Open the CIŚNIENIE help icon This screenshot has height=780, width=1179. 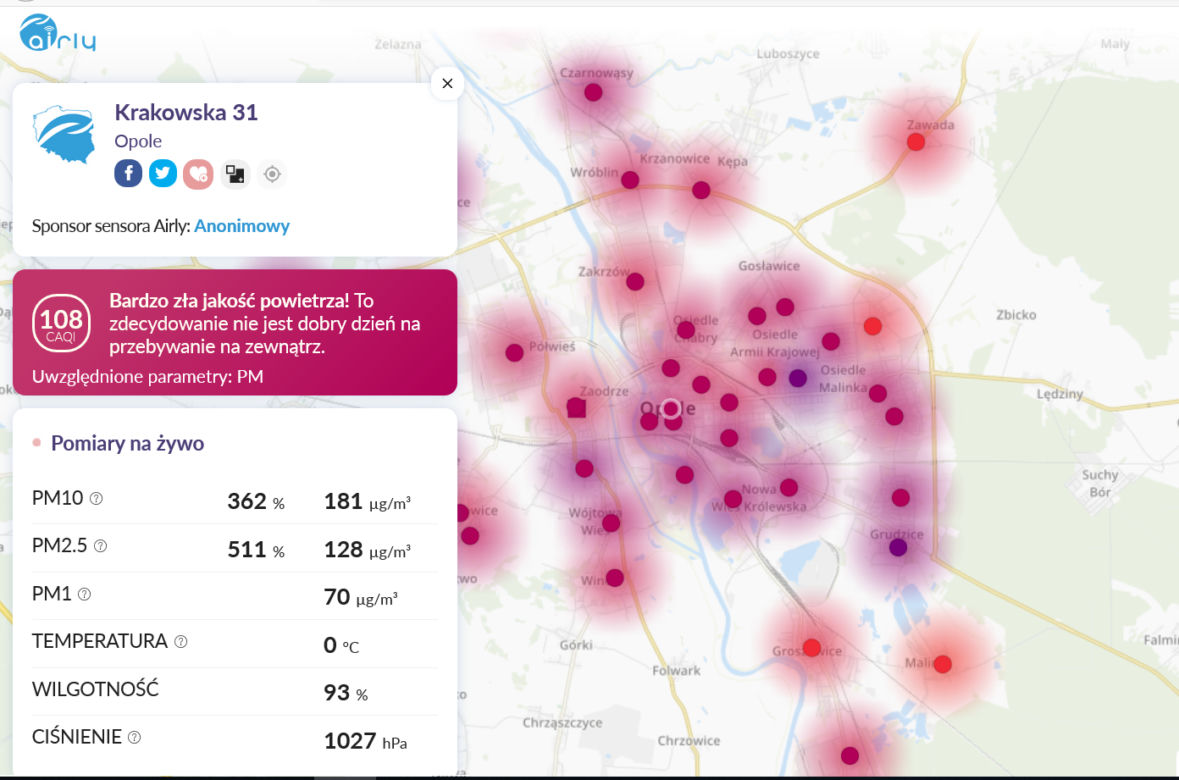tap(135, 737)
